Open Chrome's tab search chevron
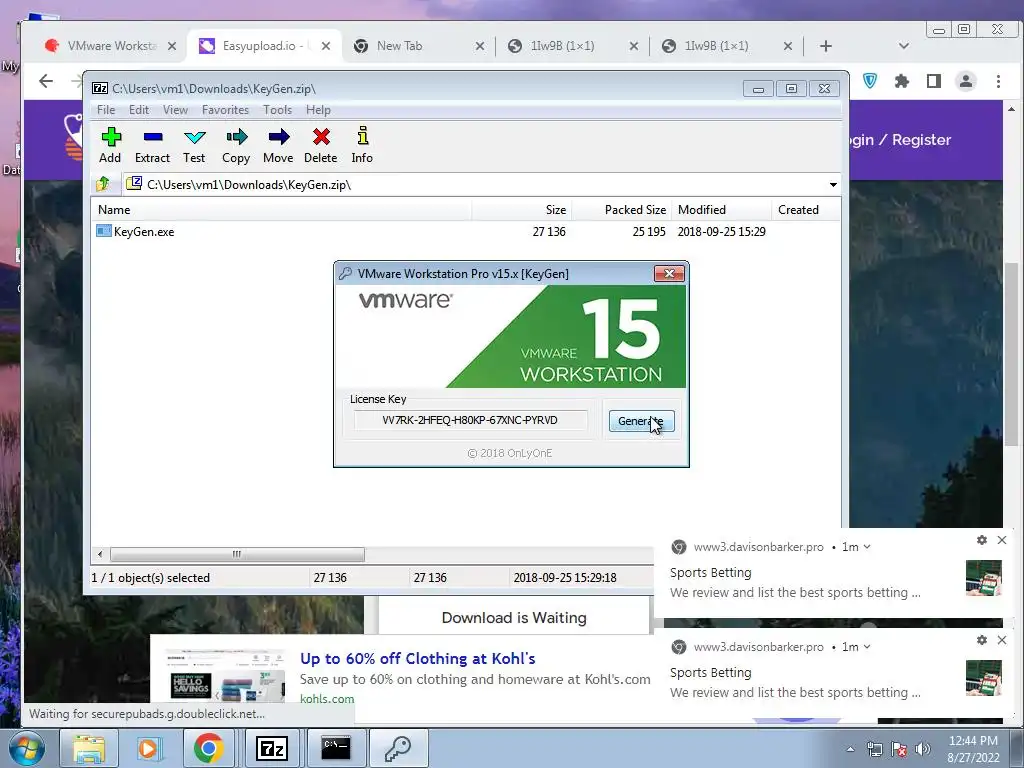This screenshot has width=1024, height=768. tap(904, 46)
